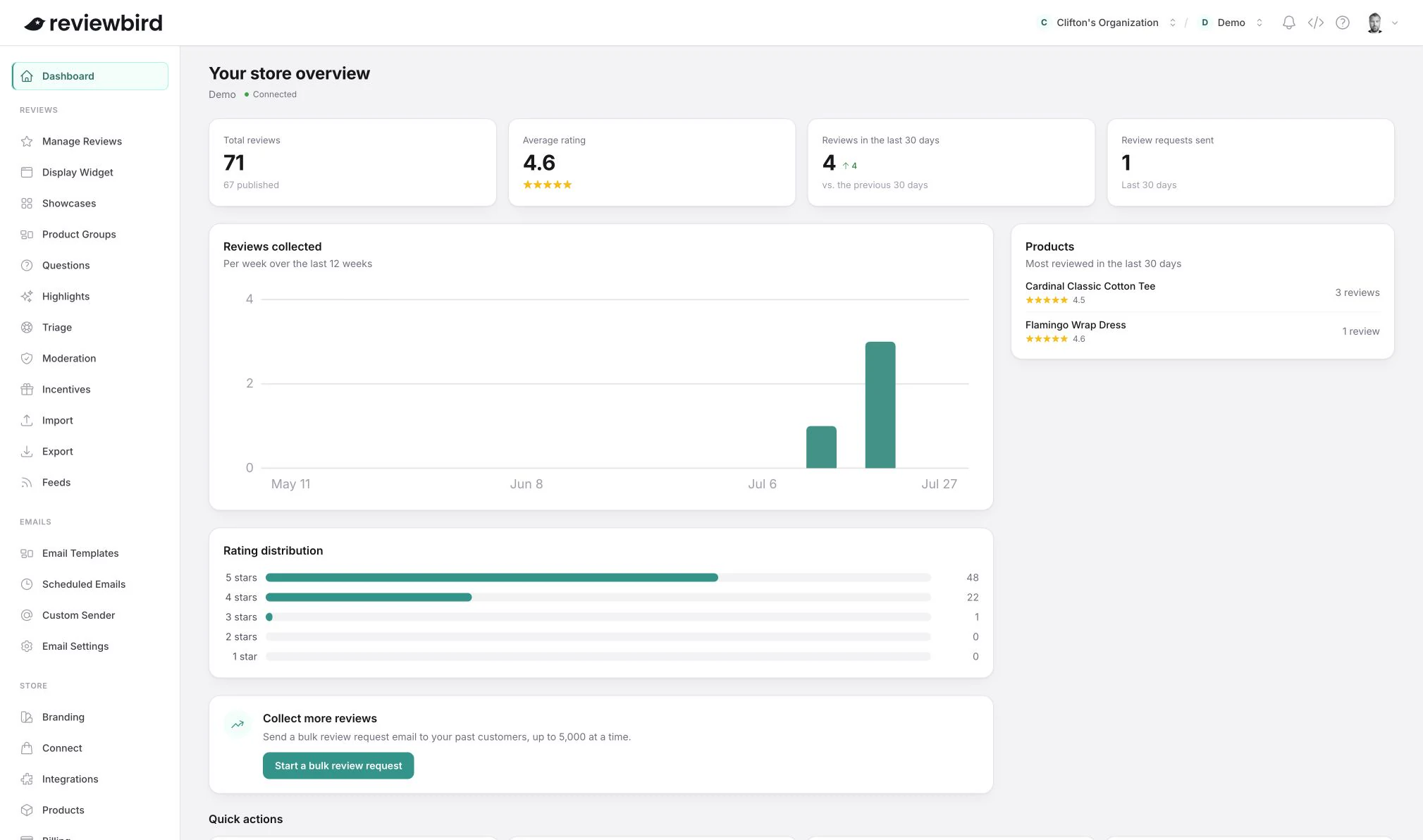The height and width of the screenshot is (840, 1423).
Task: Click the '67 published' text
Action: click(x=251, y=185)
